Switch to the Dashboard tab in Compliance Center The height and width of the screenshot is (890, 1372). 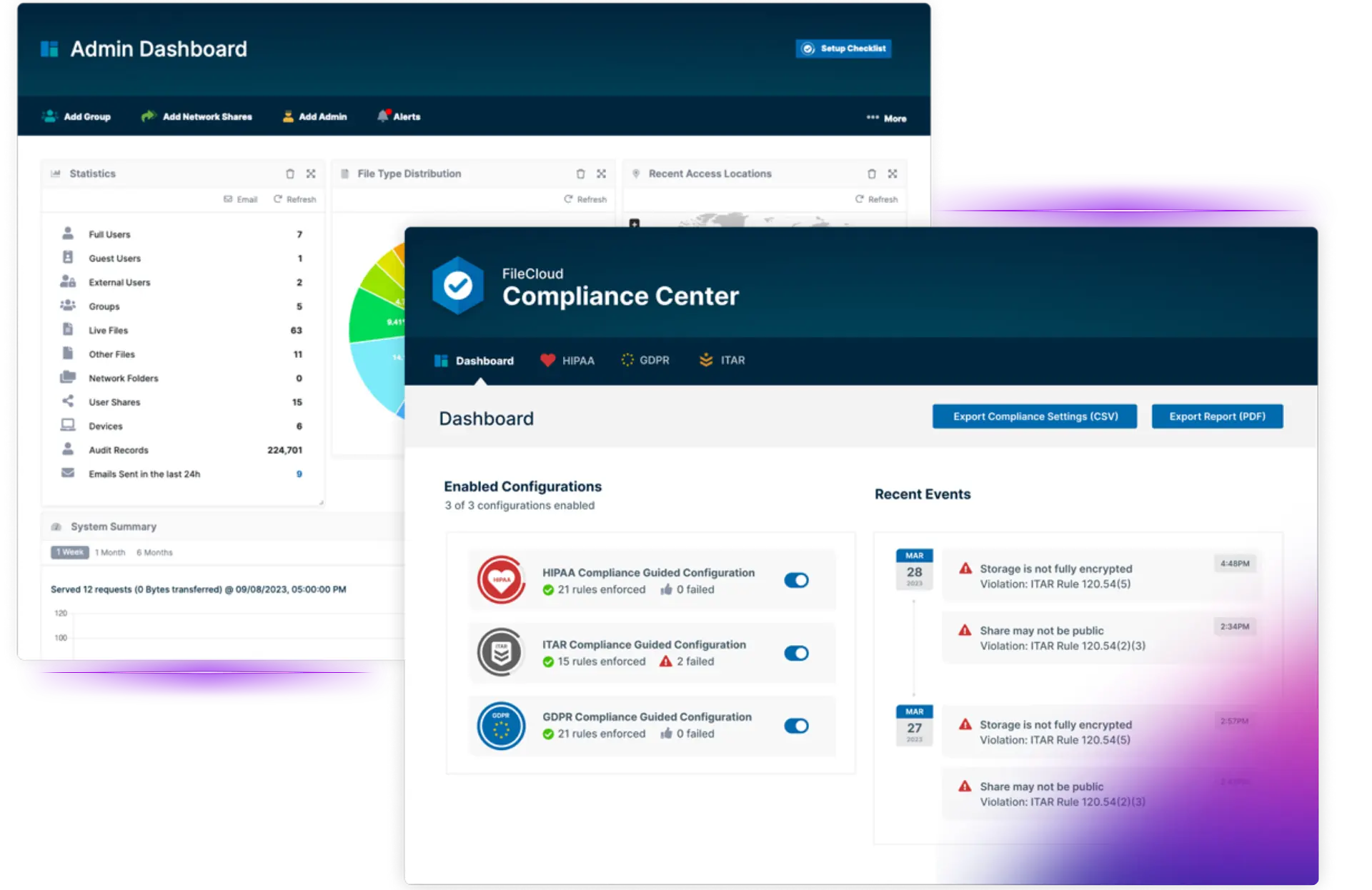pos(474,361)
